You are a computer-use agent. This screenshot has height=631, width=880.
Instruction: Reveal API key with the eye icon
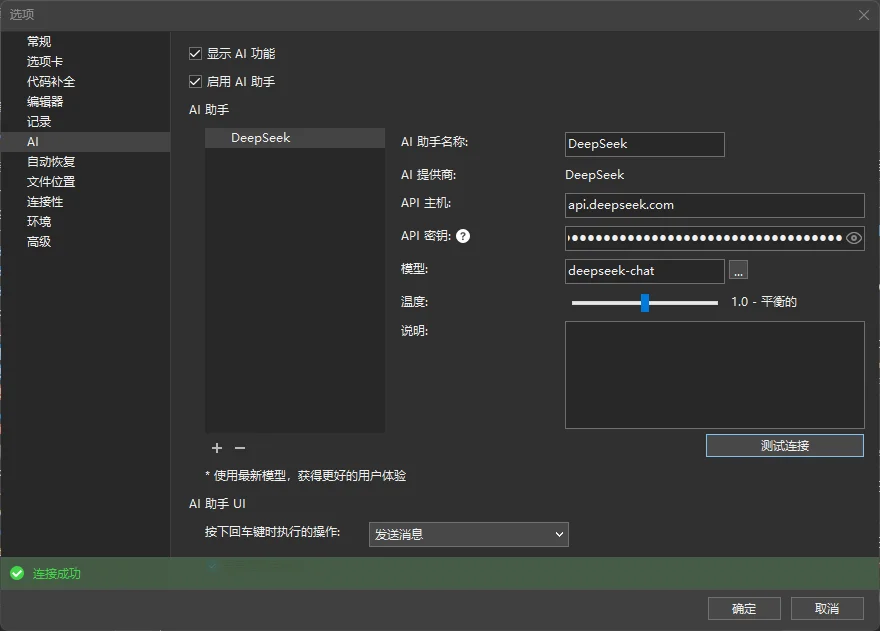854,238
